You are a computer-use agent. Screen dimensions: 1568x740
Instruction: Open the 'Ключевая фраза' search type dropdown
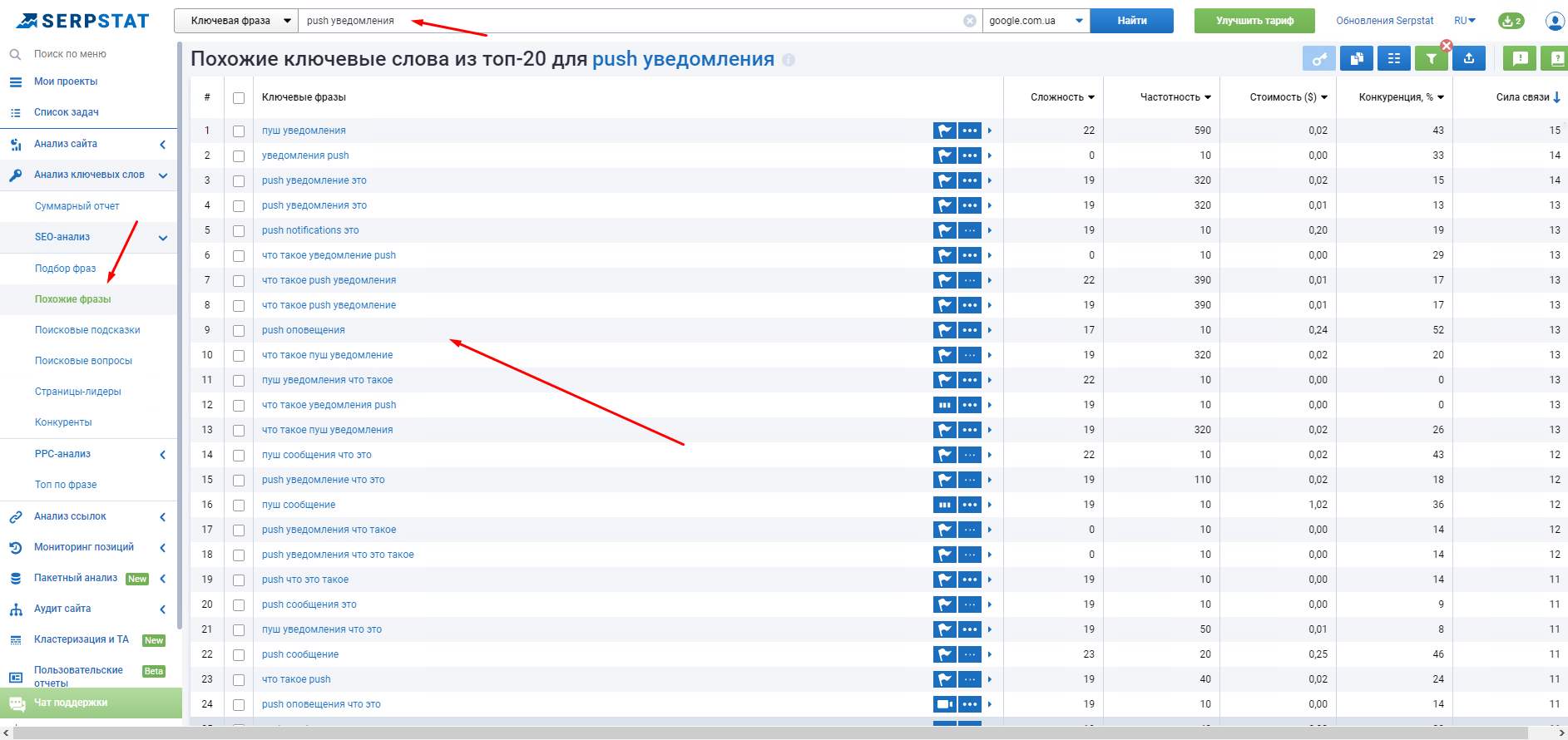pos(235,21)
